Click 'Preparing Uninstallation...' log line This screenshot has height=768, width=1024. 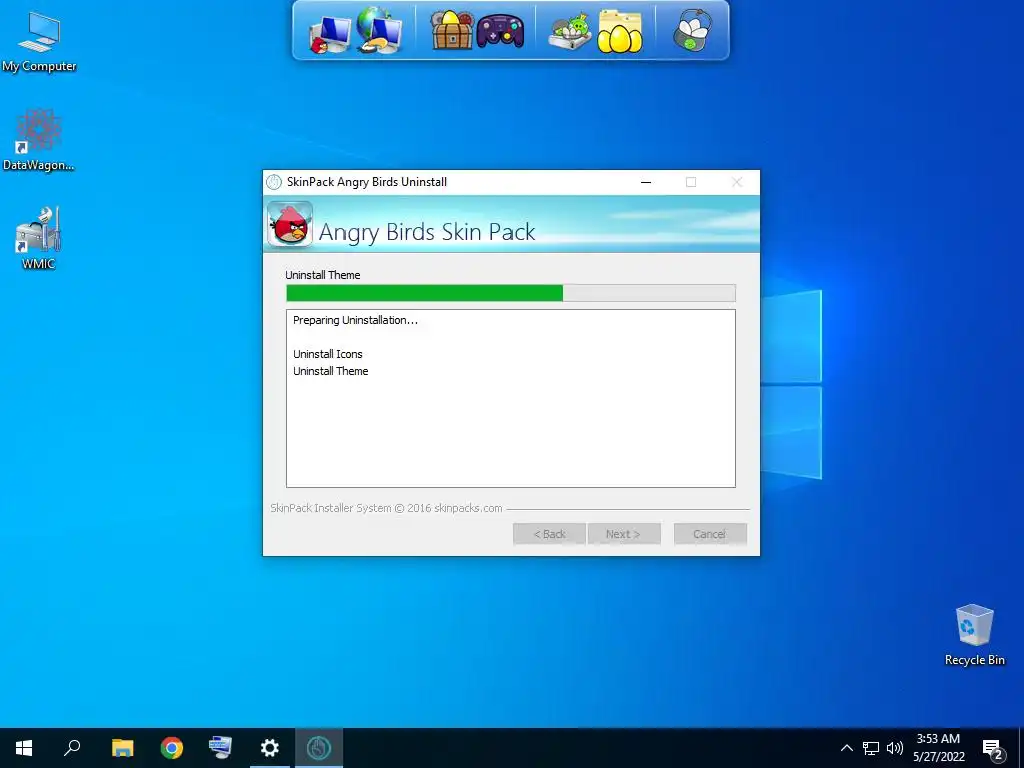point(355,320)
